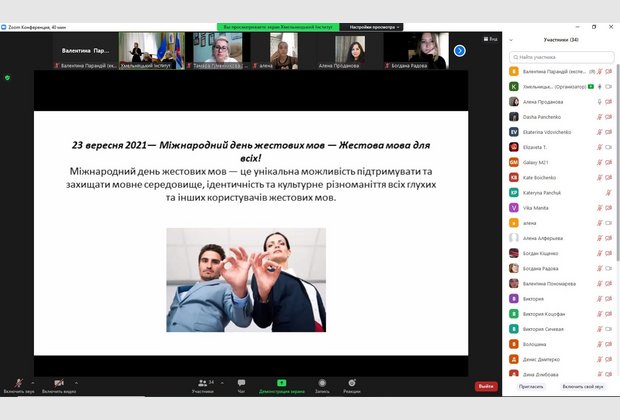Viewport: 620px width, 420px height.
Task: Click Алена Проданова microphone icon in list
Action: pos(600,102)
